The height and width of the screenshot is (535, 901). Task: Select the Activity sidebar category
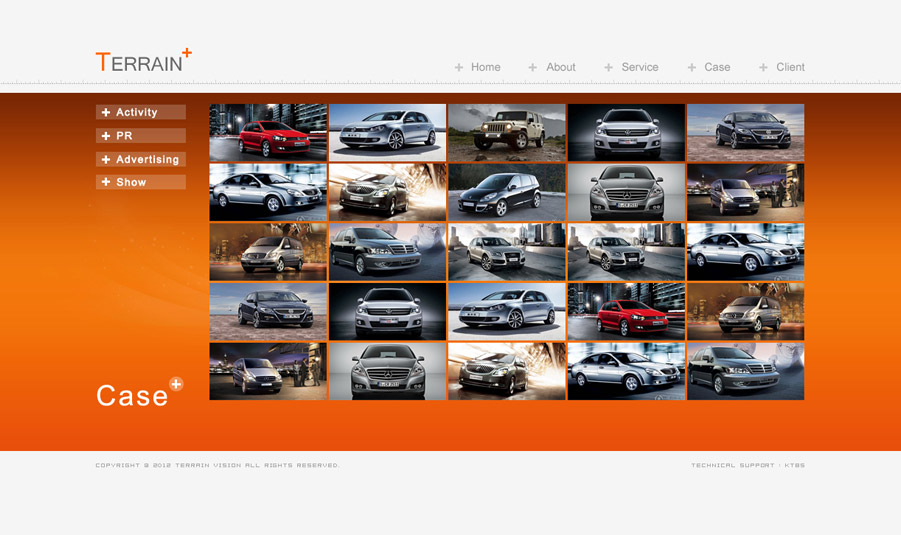pos(137,113)
